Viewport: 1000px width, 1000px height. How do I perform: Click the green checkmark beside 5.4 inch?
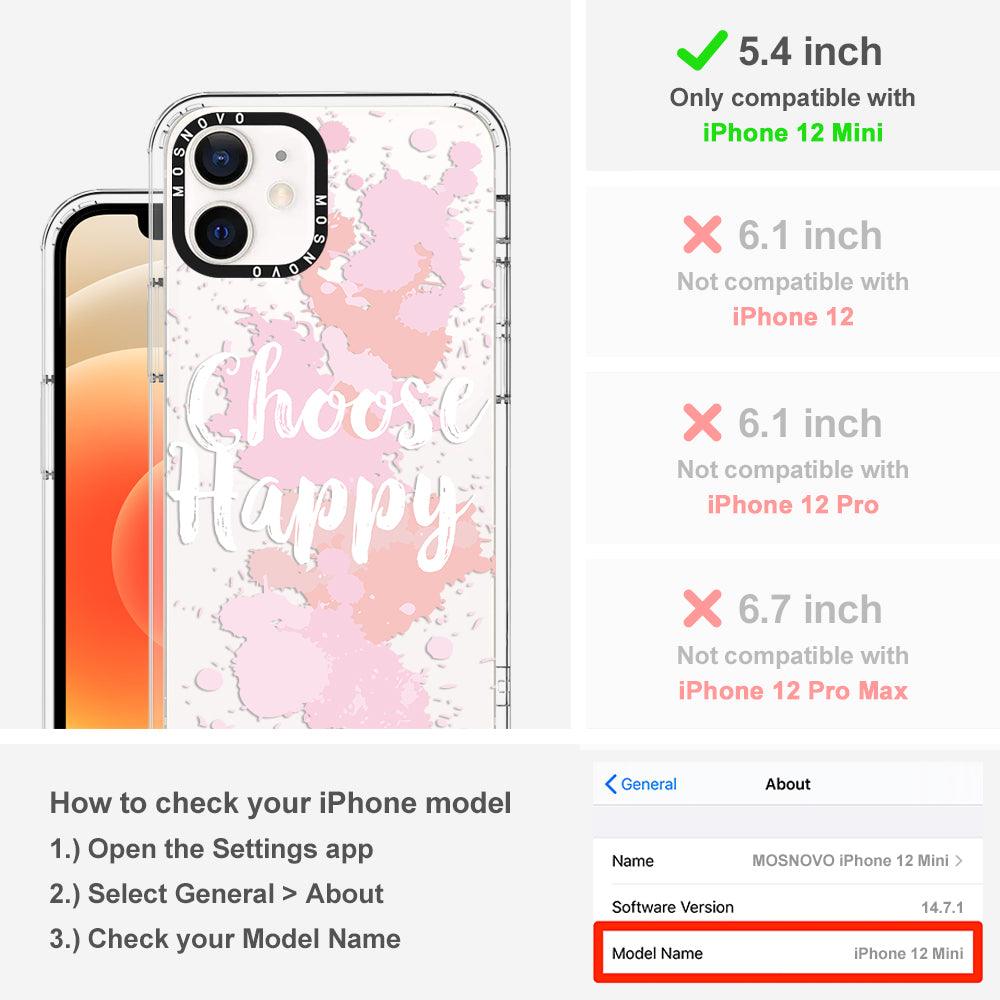(702, 50)
